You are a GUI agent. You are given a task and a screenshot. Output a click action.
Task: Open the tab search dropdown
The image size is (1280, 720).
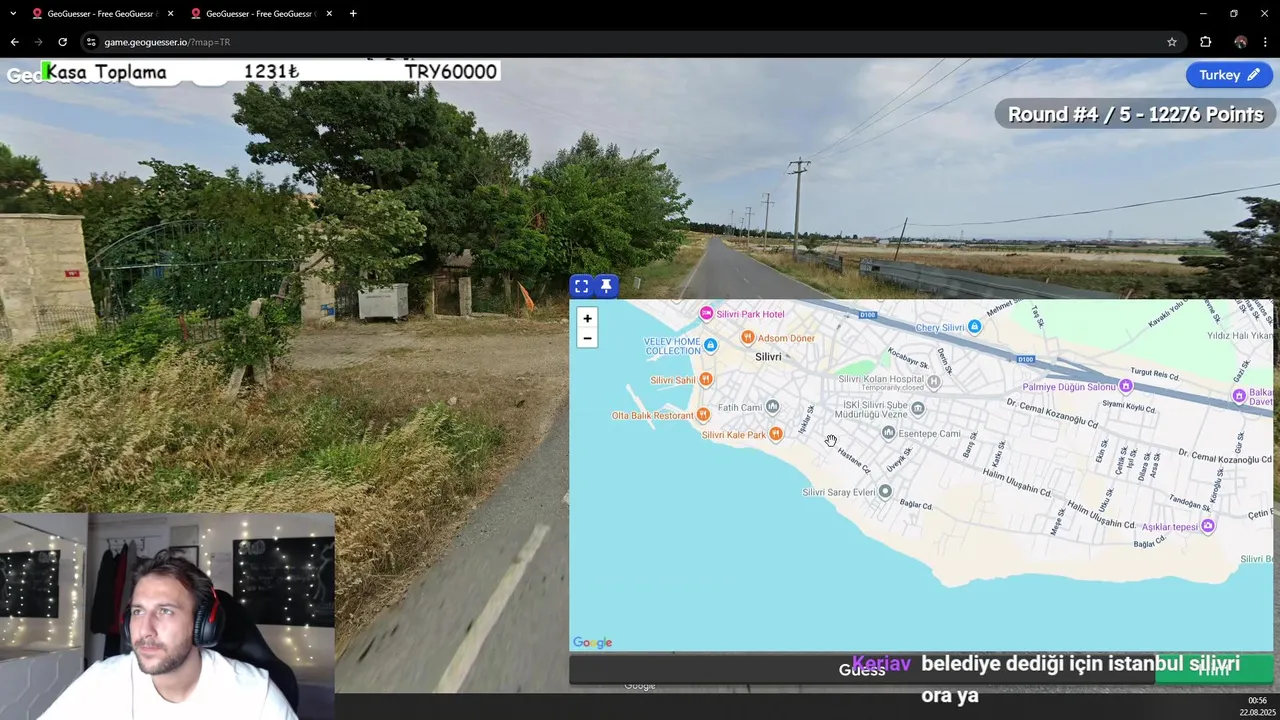[x=13, y=13]
